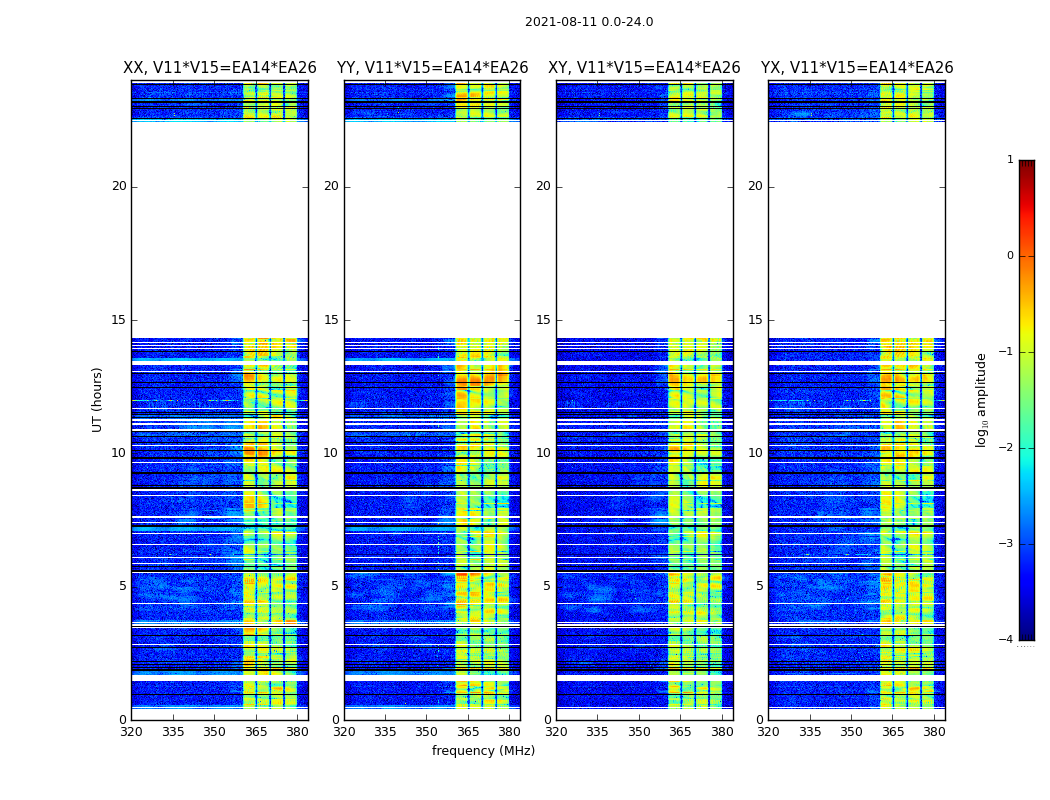
Task: Click the 2021-08-11 0.0-24.0 figure title
Action: [x=589, y=22]
